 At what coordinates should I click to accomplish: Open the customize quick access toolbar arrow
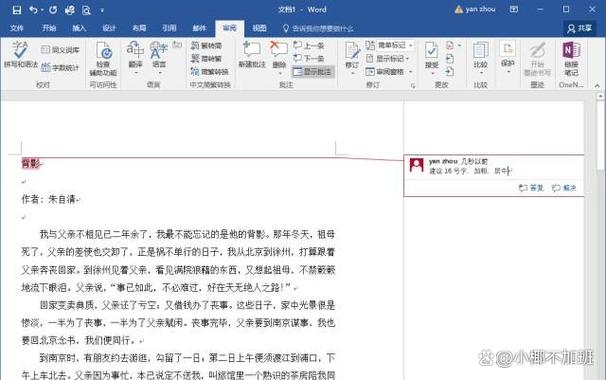click(102, 10)
